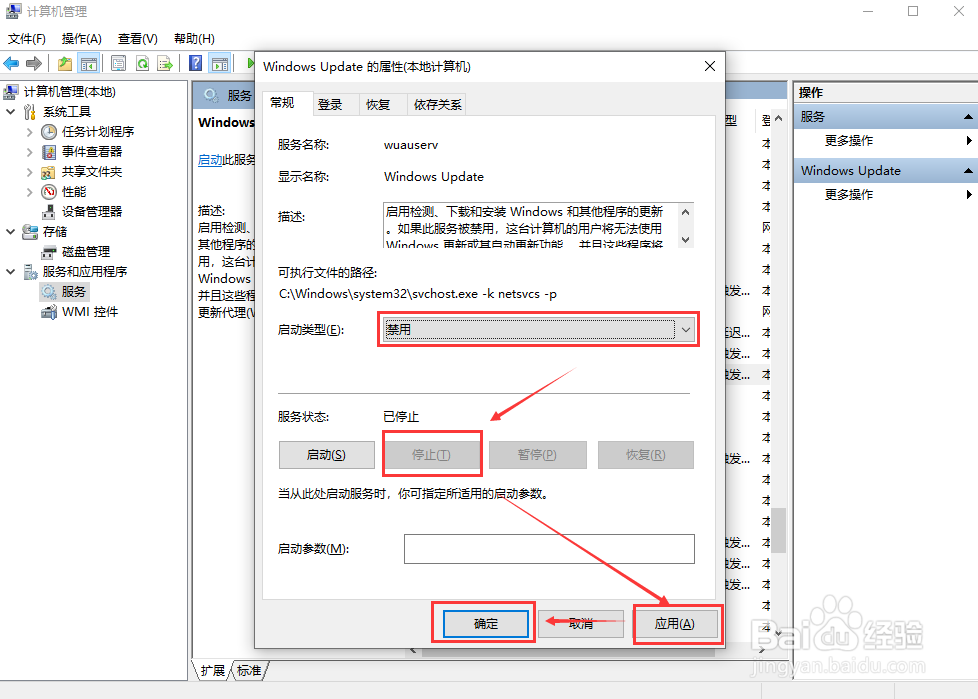Select the 设备管理器 icon in the tree
This screenshot has height=699, width=978.
pos(49,212)
